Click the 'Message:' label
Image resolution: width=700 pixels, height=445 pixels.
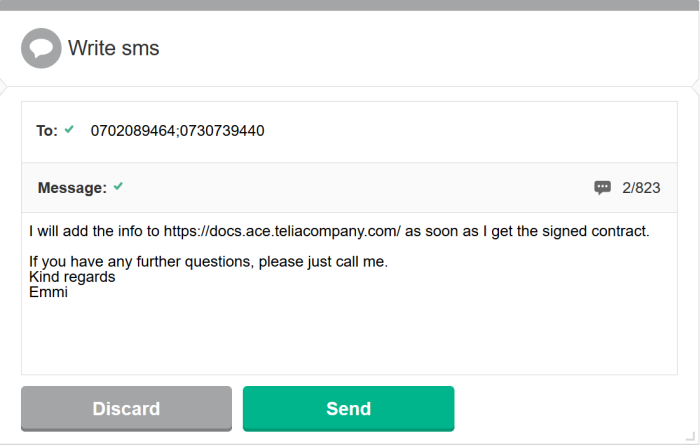[72, 187]
